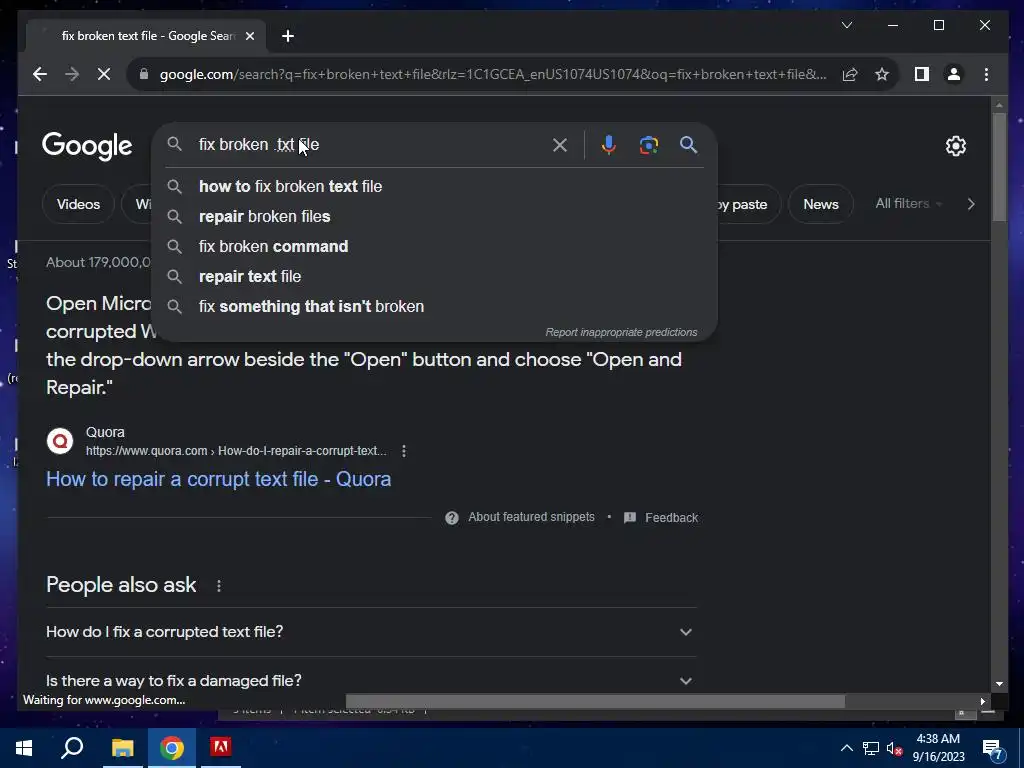Click the Quora site logo
Image resolution: width=1024 pixels, height=768 pixels.
pos(60,441)
